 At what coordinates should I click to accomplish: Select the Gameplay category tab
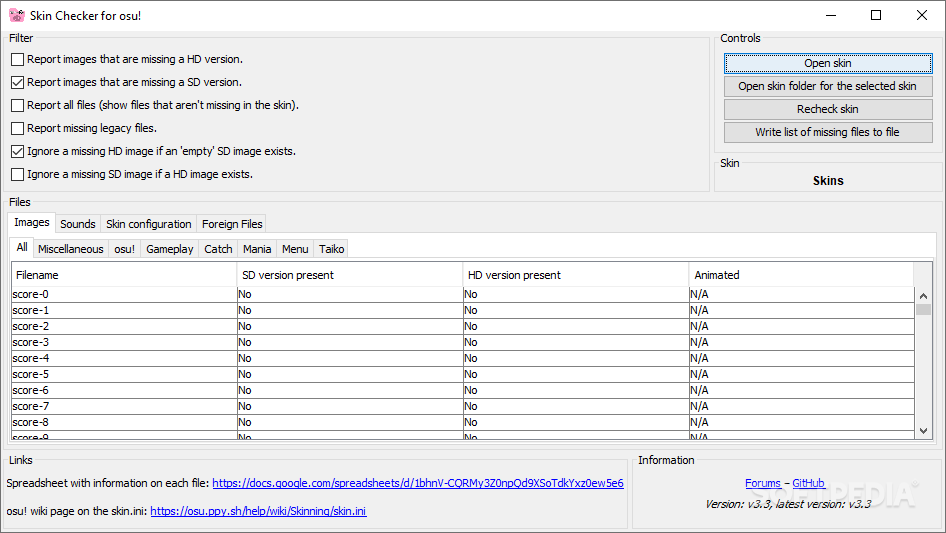[170, 249]
